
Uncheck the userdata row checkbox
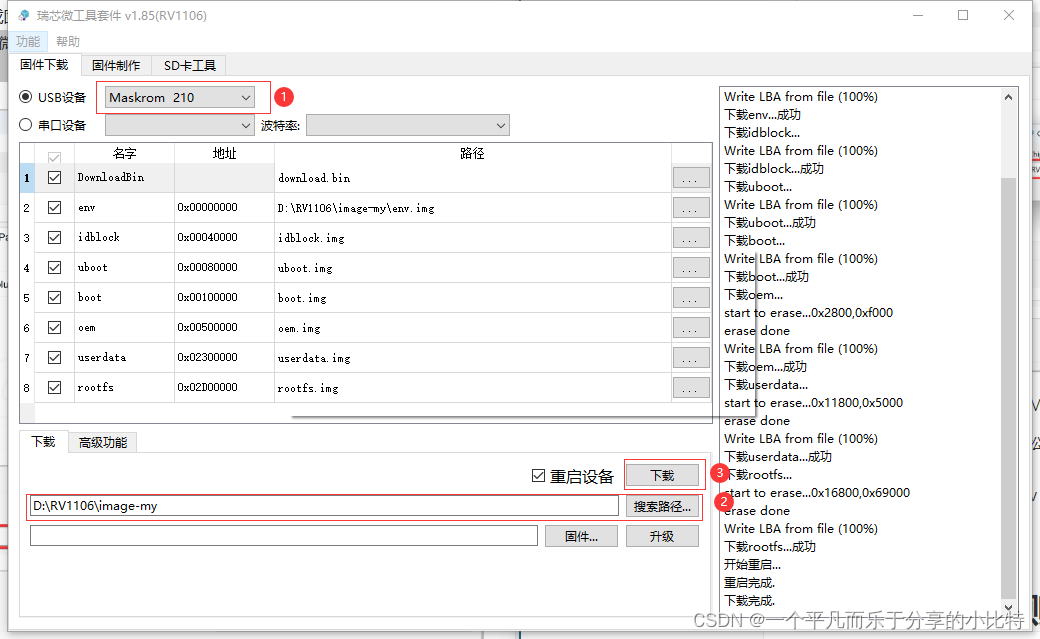(54, 357)
